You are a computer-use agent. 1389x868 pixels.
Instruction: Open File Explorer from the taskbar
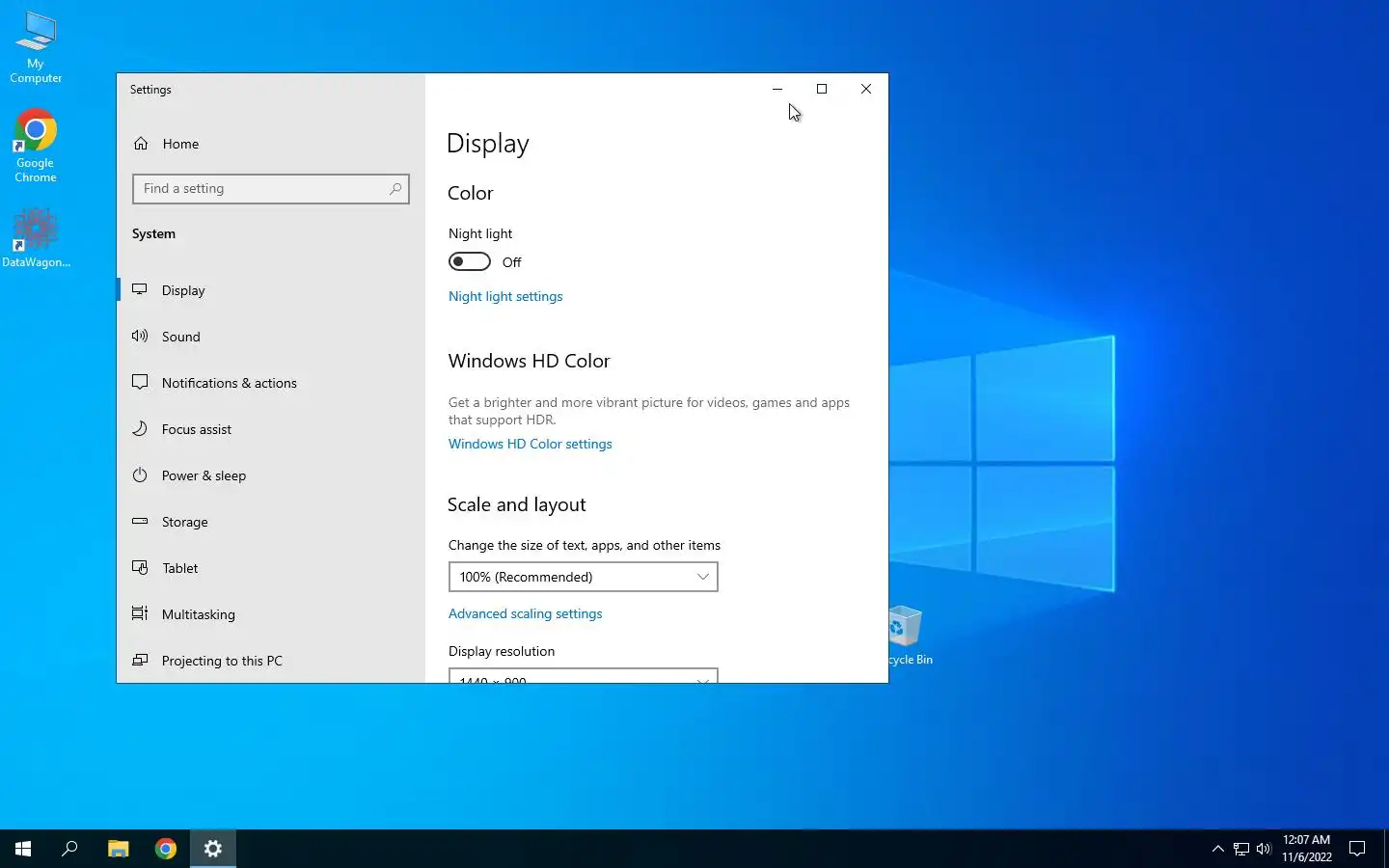(x=118, y=849)
